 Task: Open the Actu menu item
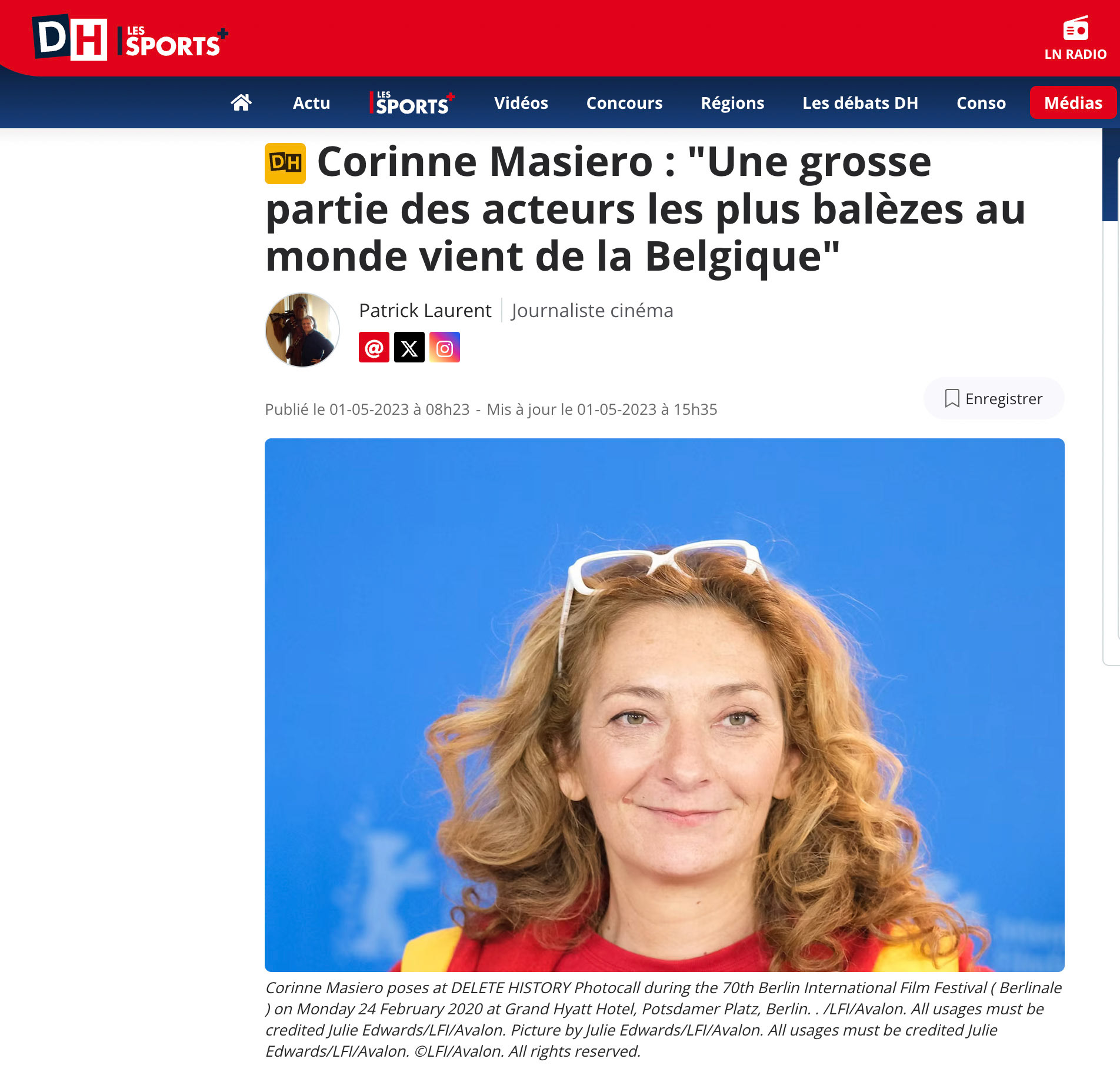[312, 102]
